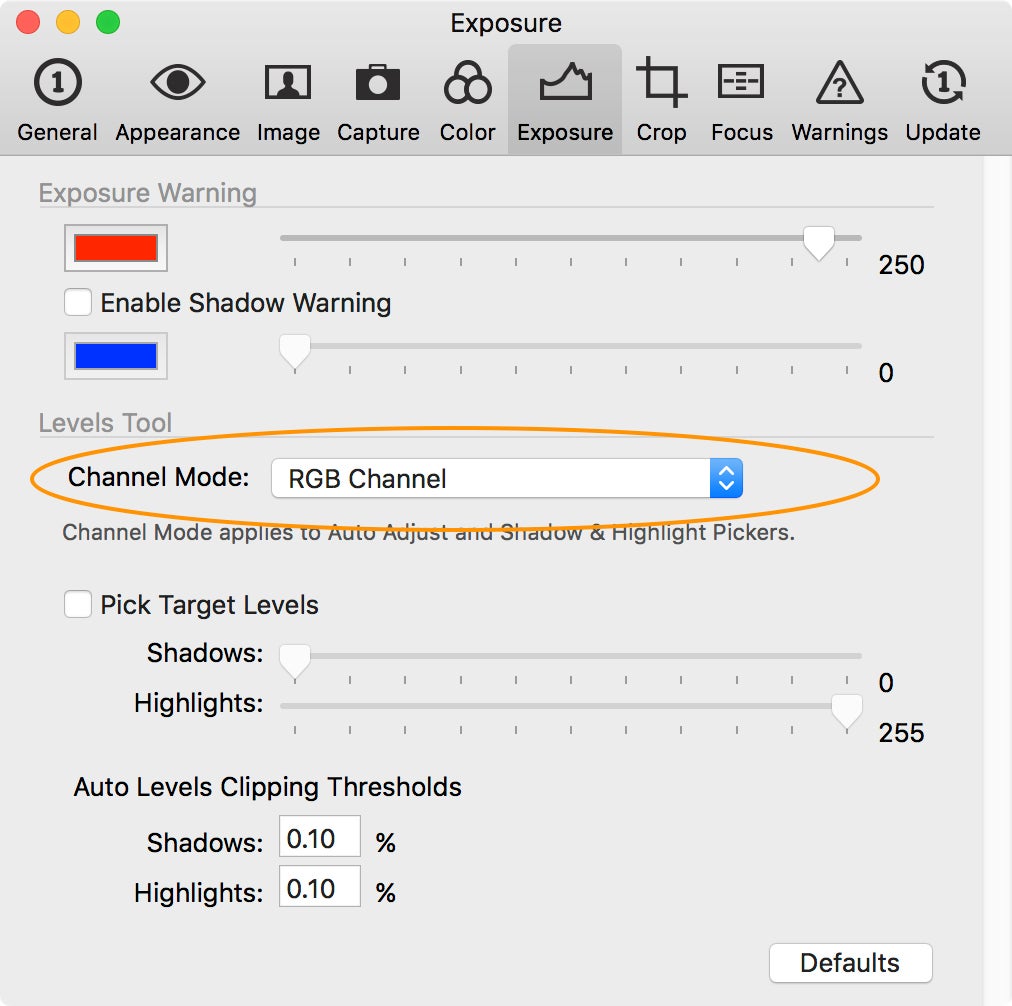
Task: Click the Exposure tab in toolbar
Action: click(565, 100)
